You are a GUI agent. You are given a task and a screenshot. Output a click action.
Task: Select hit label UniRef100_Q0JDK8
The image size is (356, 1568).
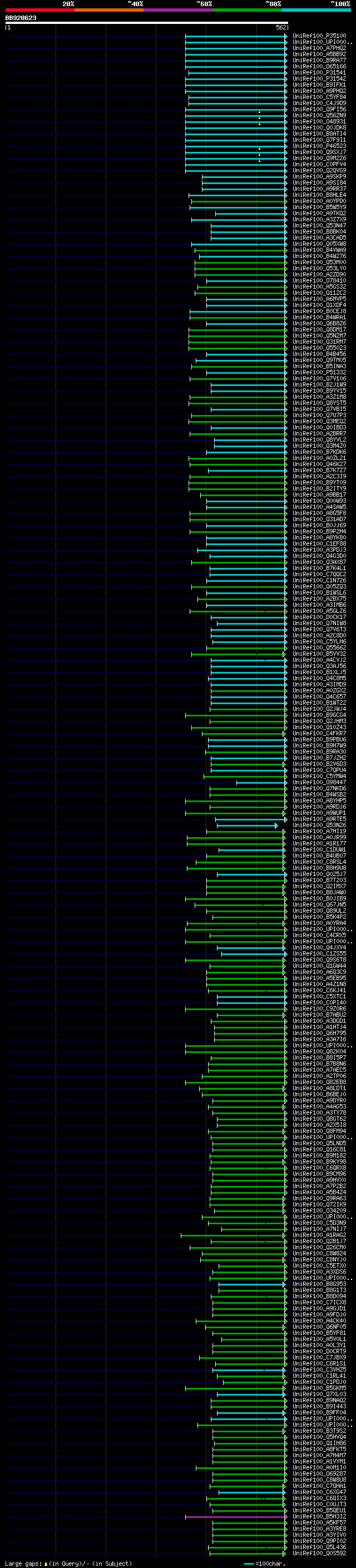pos(319,128)
